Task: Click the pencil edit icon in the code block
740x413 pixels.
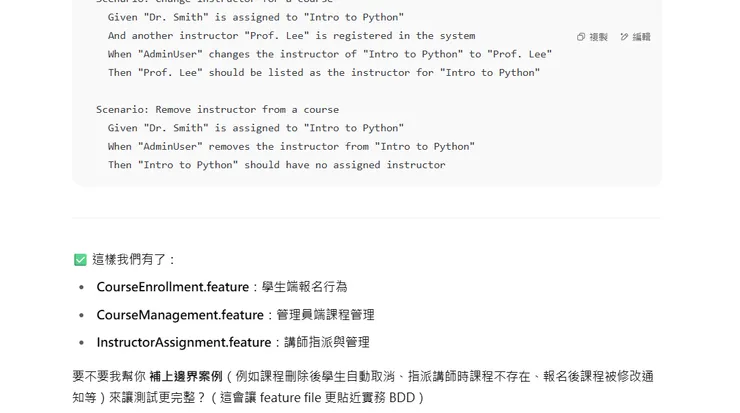Action: point(624,37)
